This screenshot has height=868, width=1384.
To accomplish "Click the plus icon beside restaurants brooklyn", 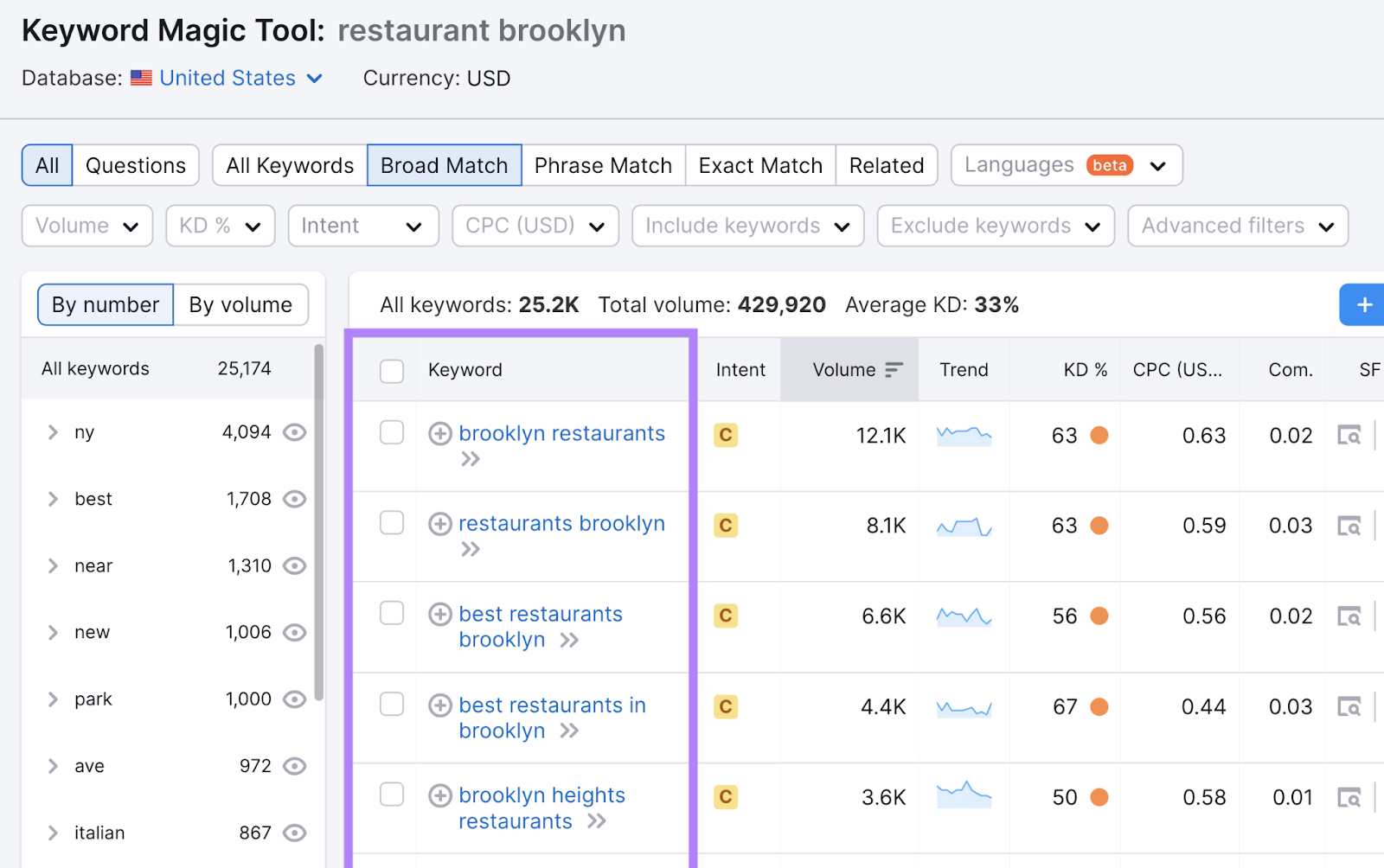I will pyautogui.click(x=440, y=523).
